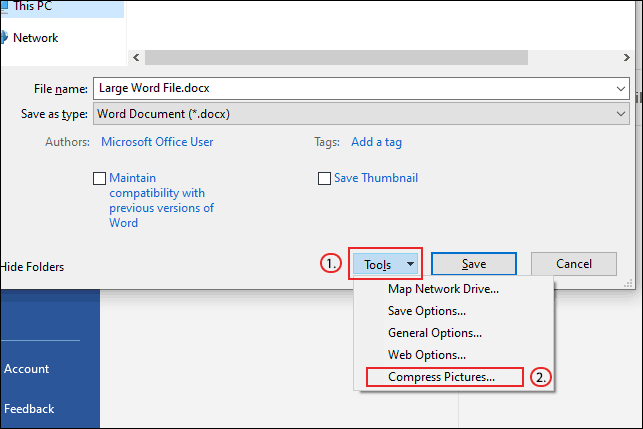
Task: Click the This PC icon
Action: click(5, 6)
